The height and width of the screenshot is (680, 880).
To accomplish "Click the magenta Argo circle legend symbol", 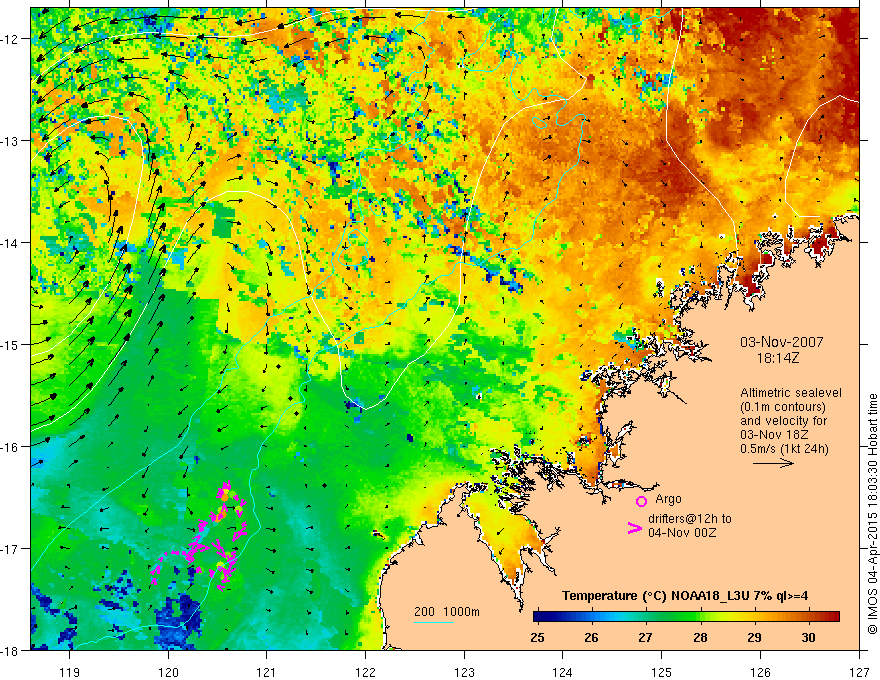I will click(641, 501).
